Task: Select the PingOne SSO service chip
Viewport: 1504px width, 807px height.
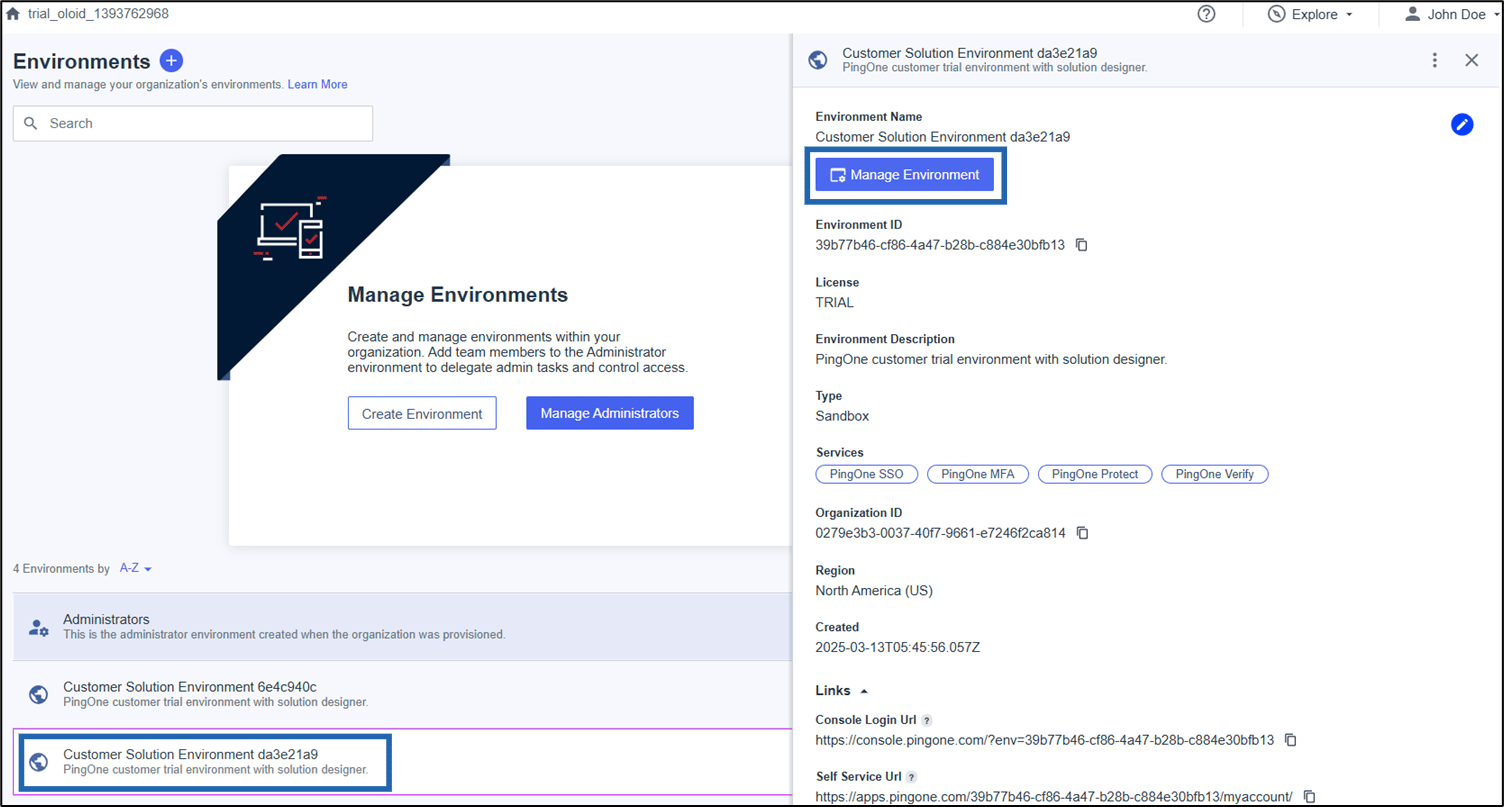Action: [866, 474]
